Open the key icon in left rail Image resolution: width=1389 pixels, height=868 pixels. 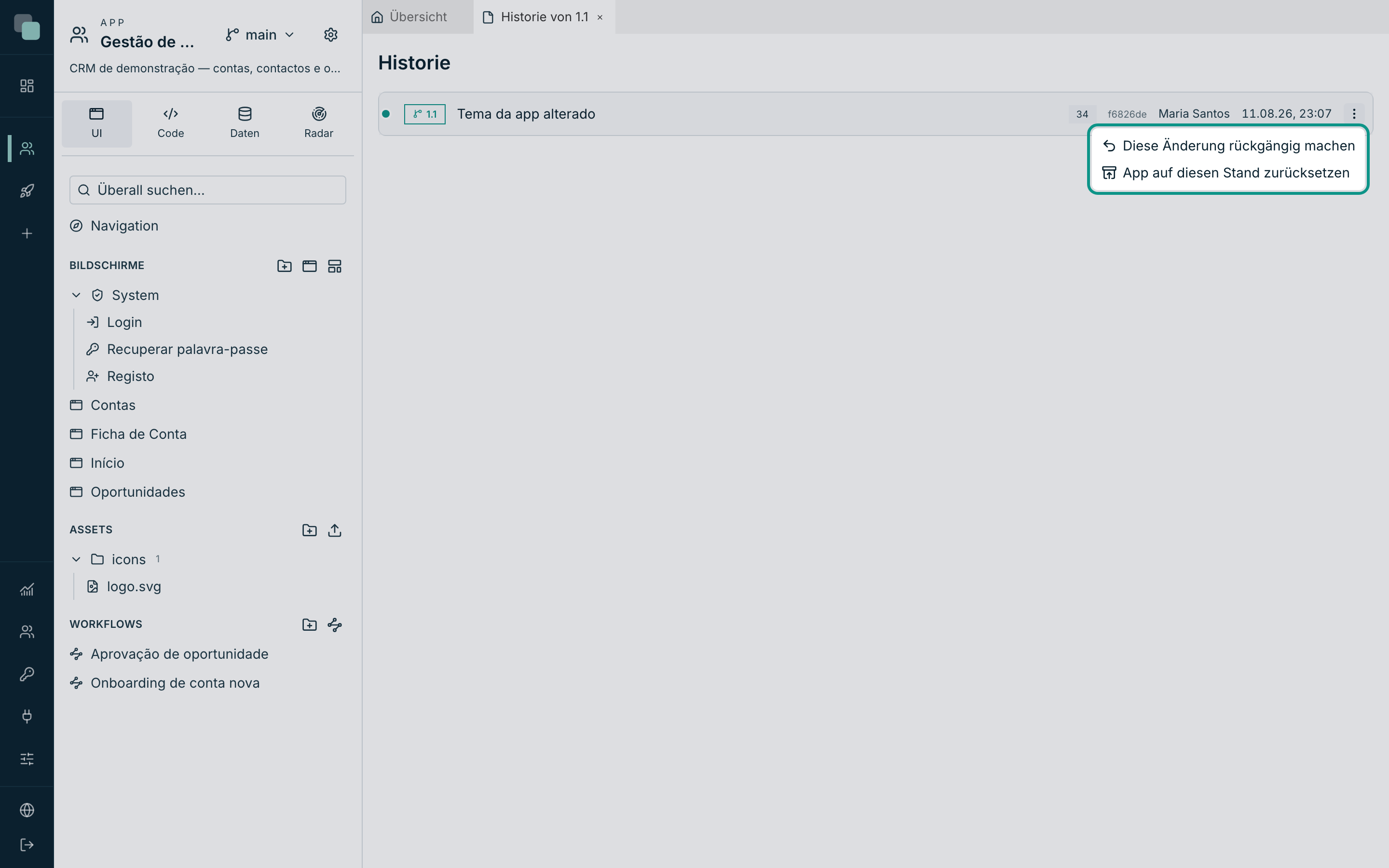27,674
